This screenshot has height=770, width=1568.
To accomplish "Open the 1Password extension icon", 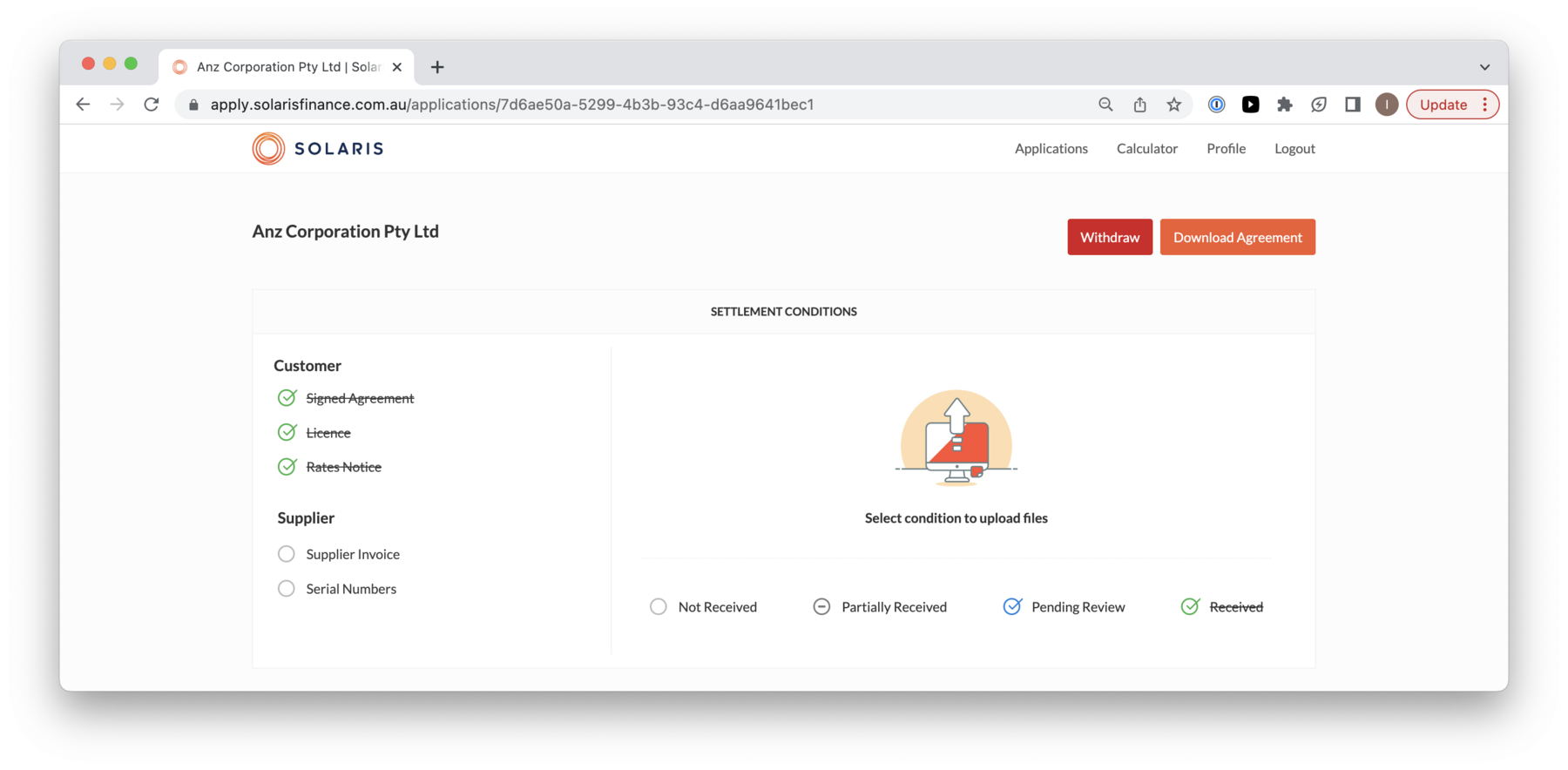I will [x=1217, y=105].
